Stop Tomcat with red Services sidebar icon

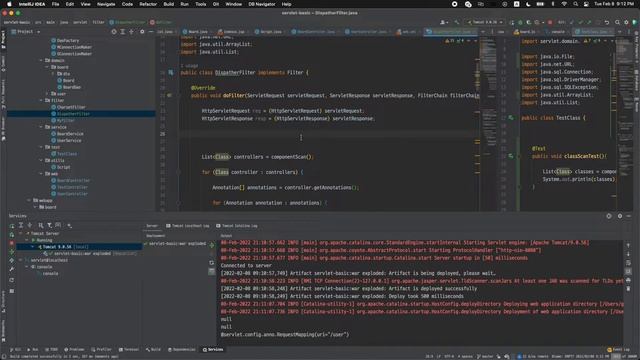coord(12,243)
